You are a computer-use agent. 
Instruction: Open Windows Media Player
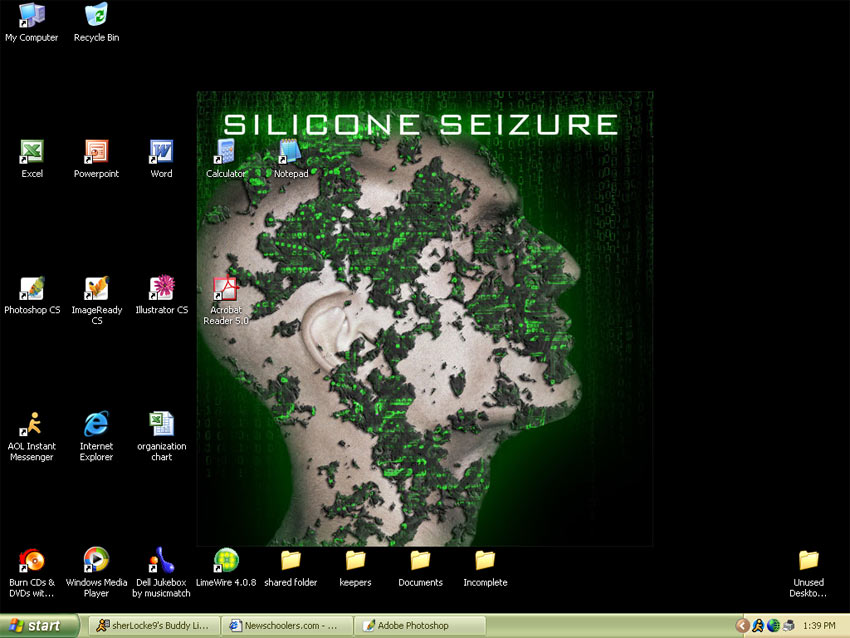95,560
